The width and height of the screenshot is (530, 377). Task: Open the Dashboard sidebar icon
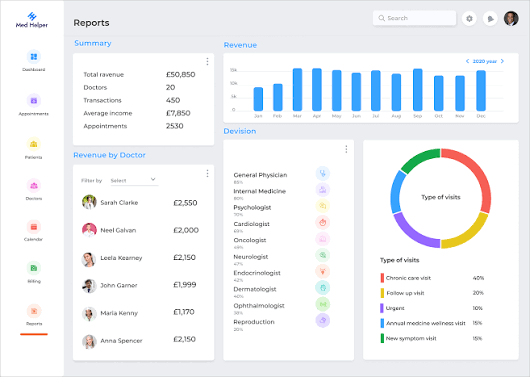34,57
